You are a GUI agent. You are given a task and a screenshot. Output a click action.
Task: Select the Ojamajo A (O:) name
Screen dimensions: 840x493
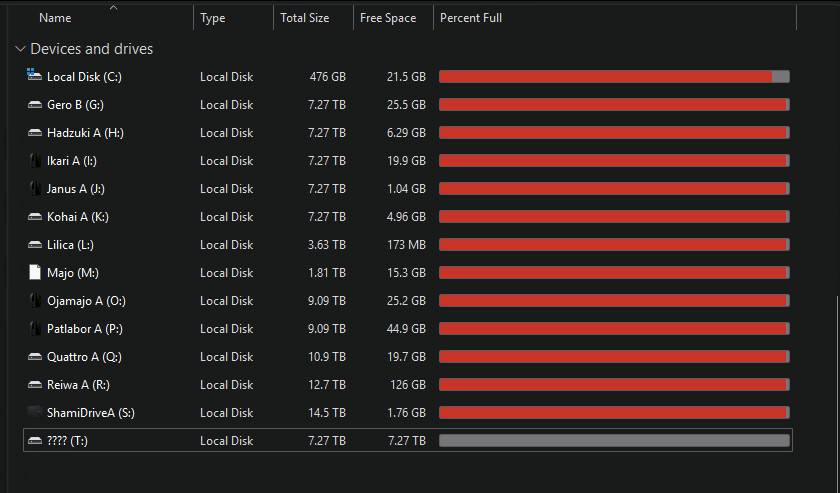click(x=86, y=301)
